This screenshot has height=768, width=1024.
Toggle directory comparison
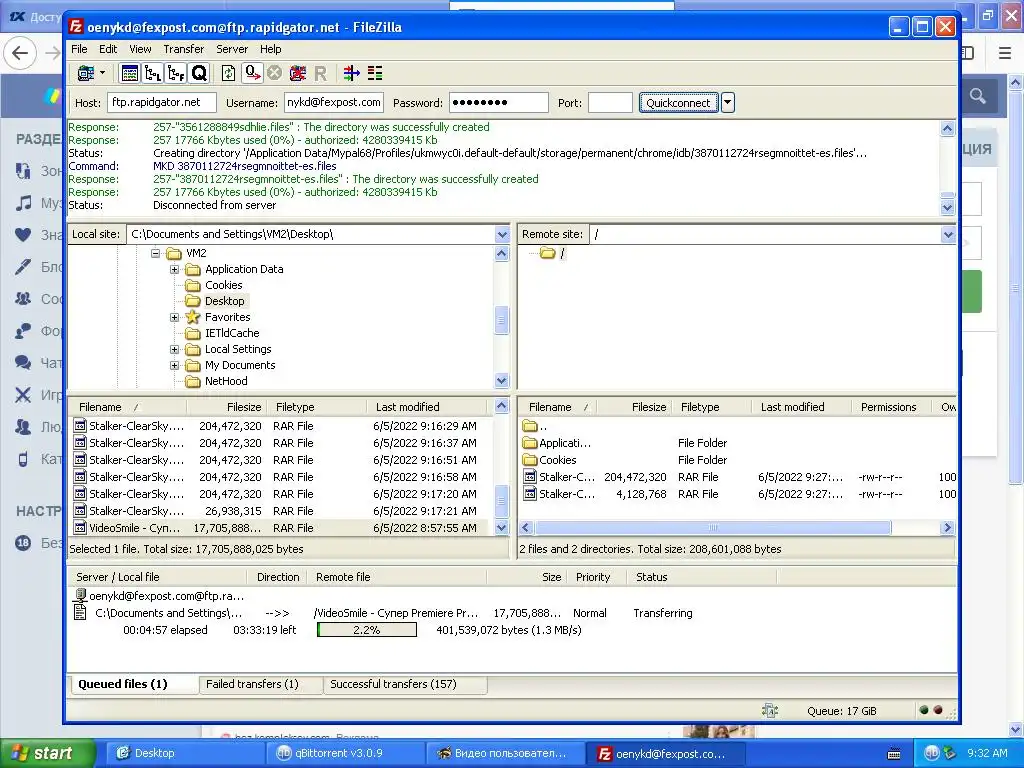click(x=375, y=73)
